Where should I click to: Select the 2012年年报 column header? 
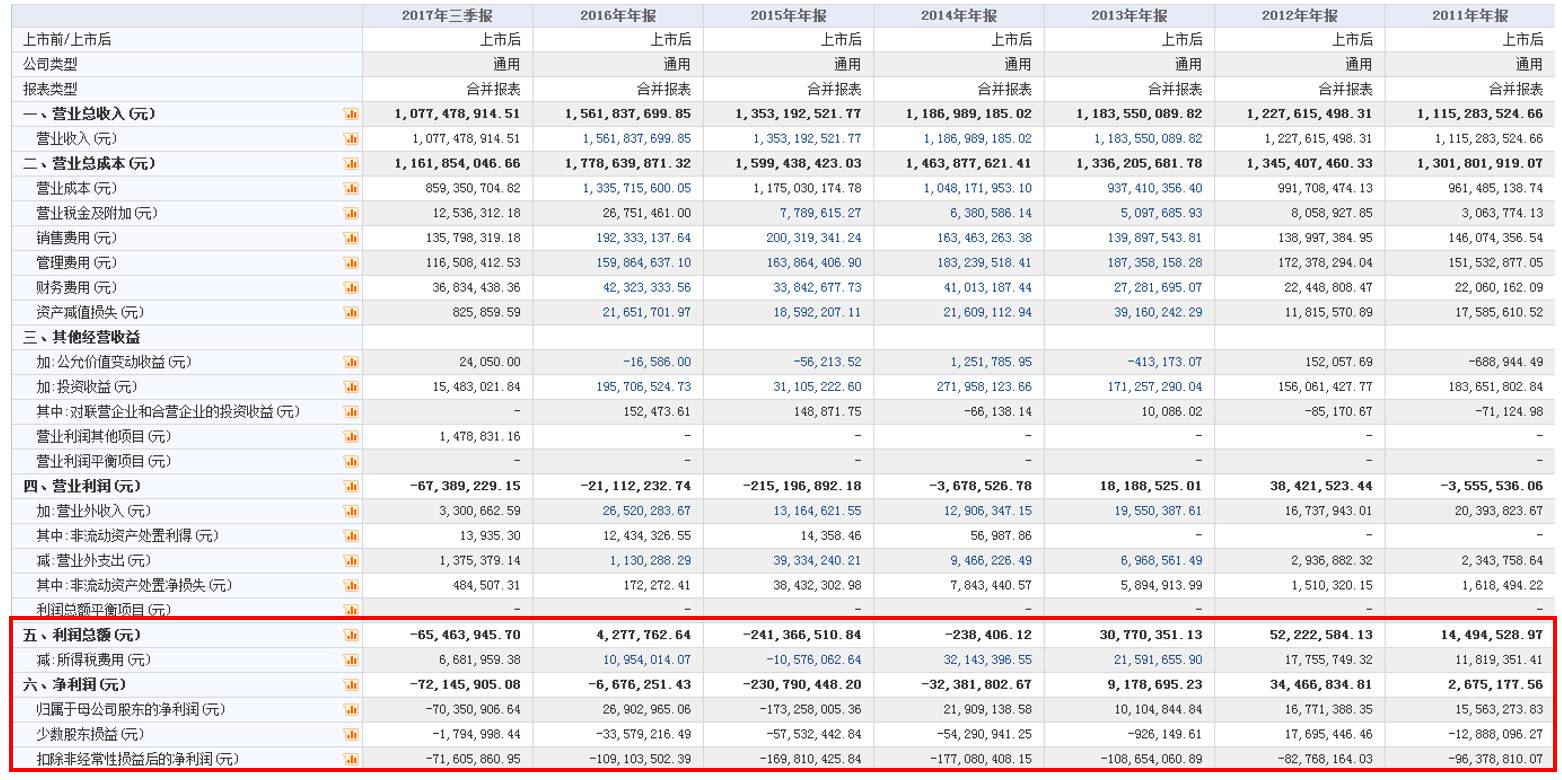click(x=1300, y=16)
